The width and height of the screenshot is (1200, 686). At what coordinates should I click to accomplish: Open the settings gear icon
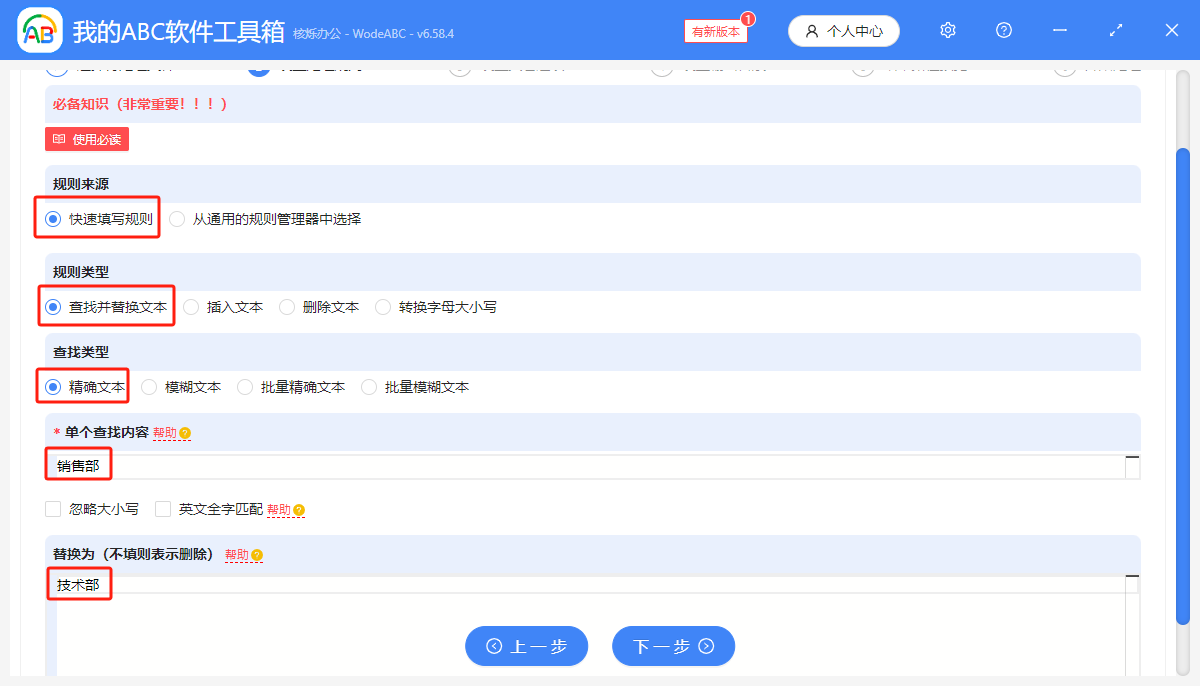coord(947,30)
